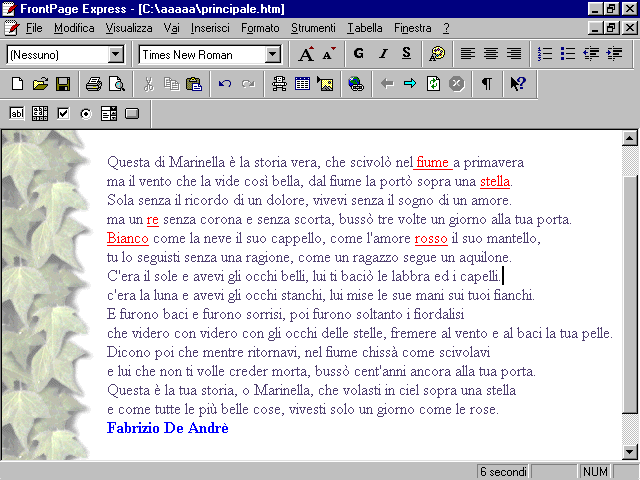Click the Cut scissors icon

(x=149, y=84)
